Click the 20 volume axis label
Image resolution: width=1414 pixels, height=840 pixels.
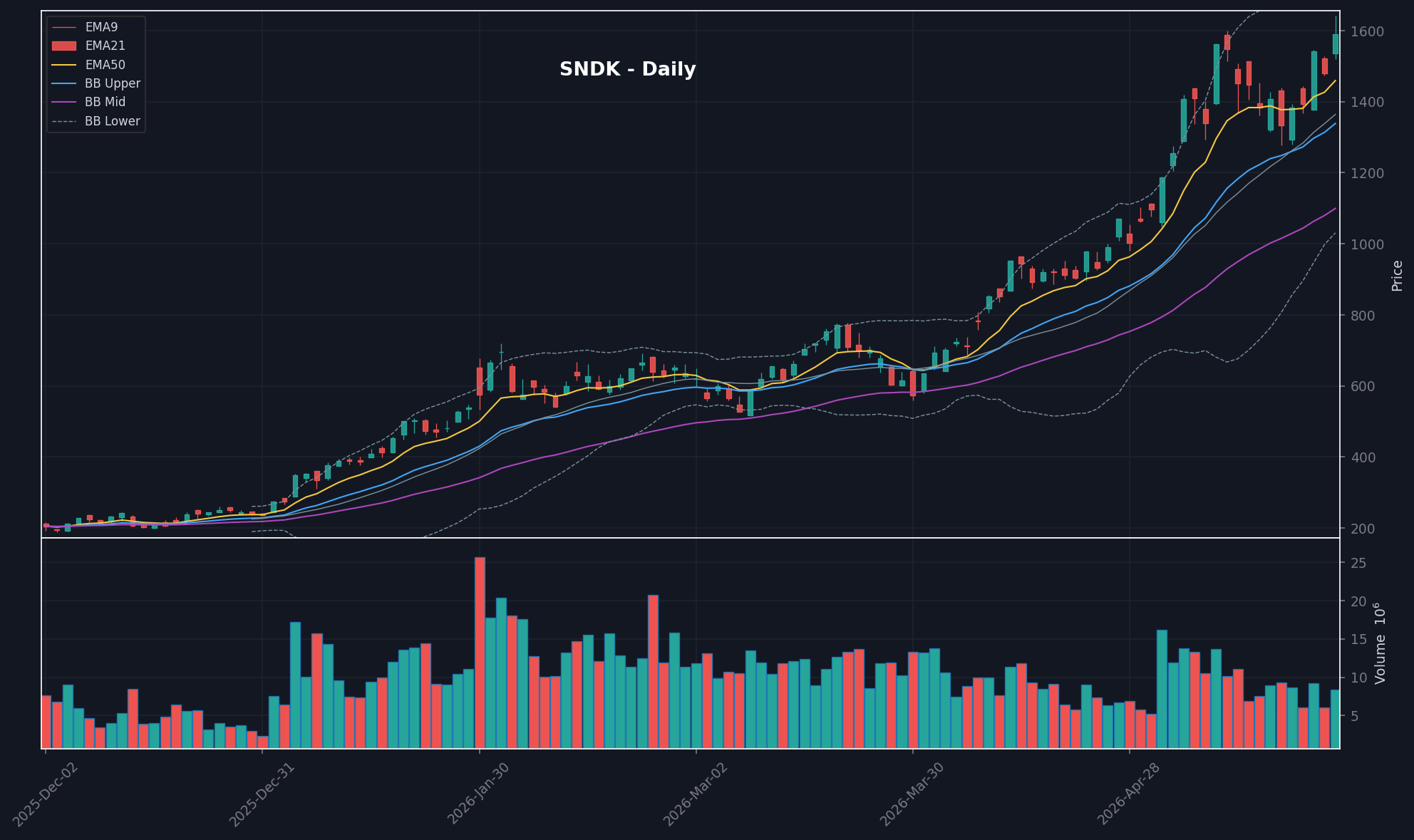tap(1359, 601)
